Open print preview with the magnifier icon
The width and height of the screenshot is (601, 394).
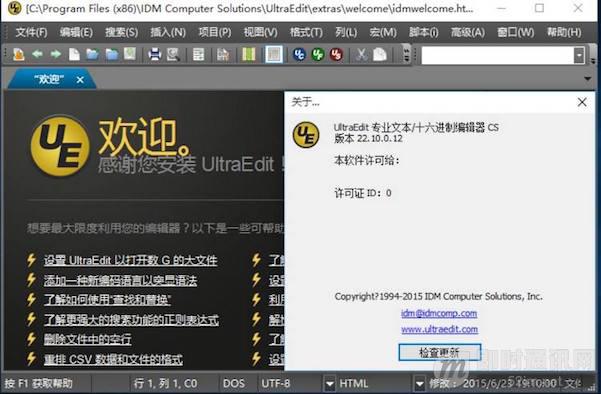click(173, 54)
